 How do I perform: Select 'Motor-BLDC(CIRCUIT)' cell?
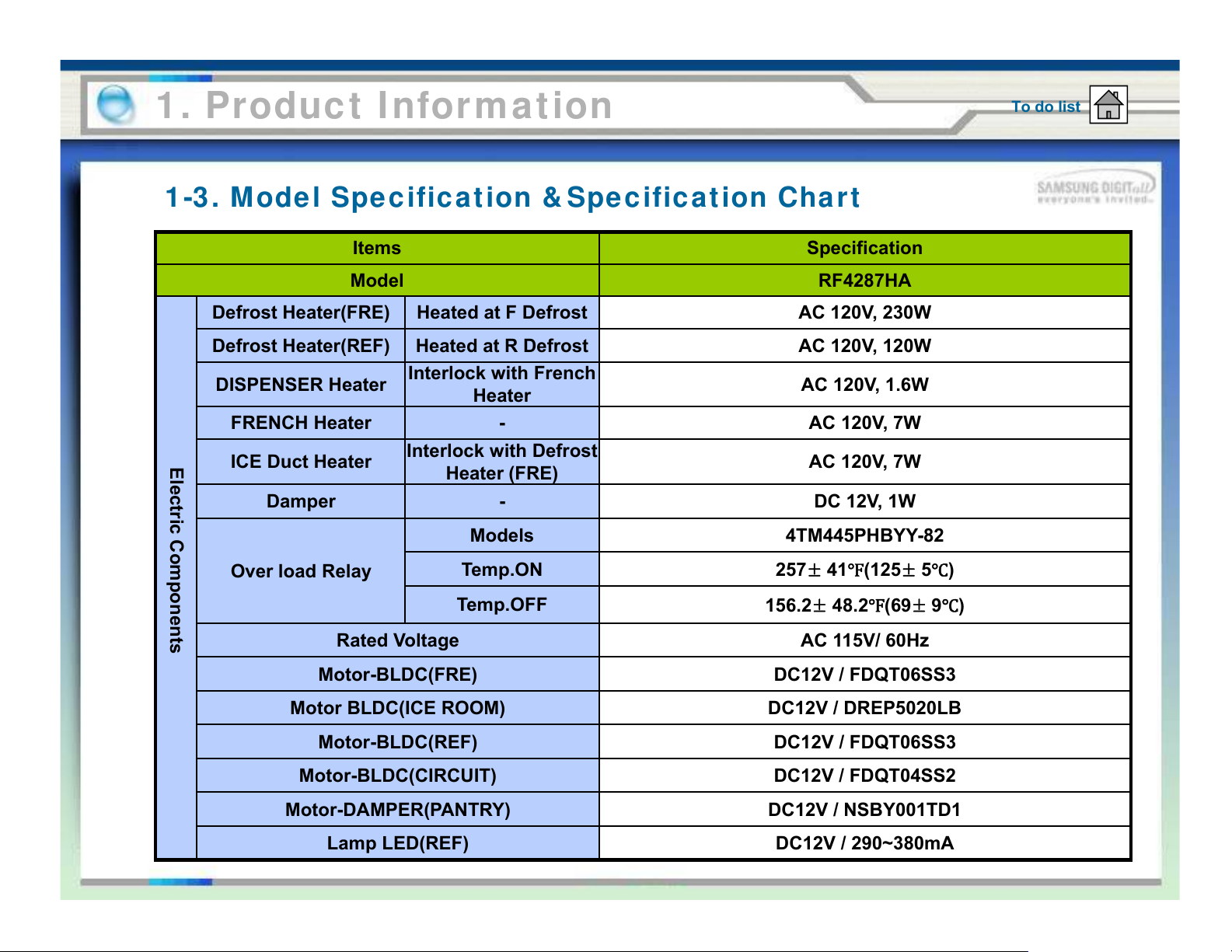pos(398,776)
